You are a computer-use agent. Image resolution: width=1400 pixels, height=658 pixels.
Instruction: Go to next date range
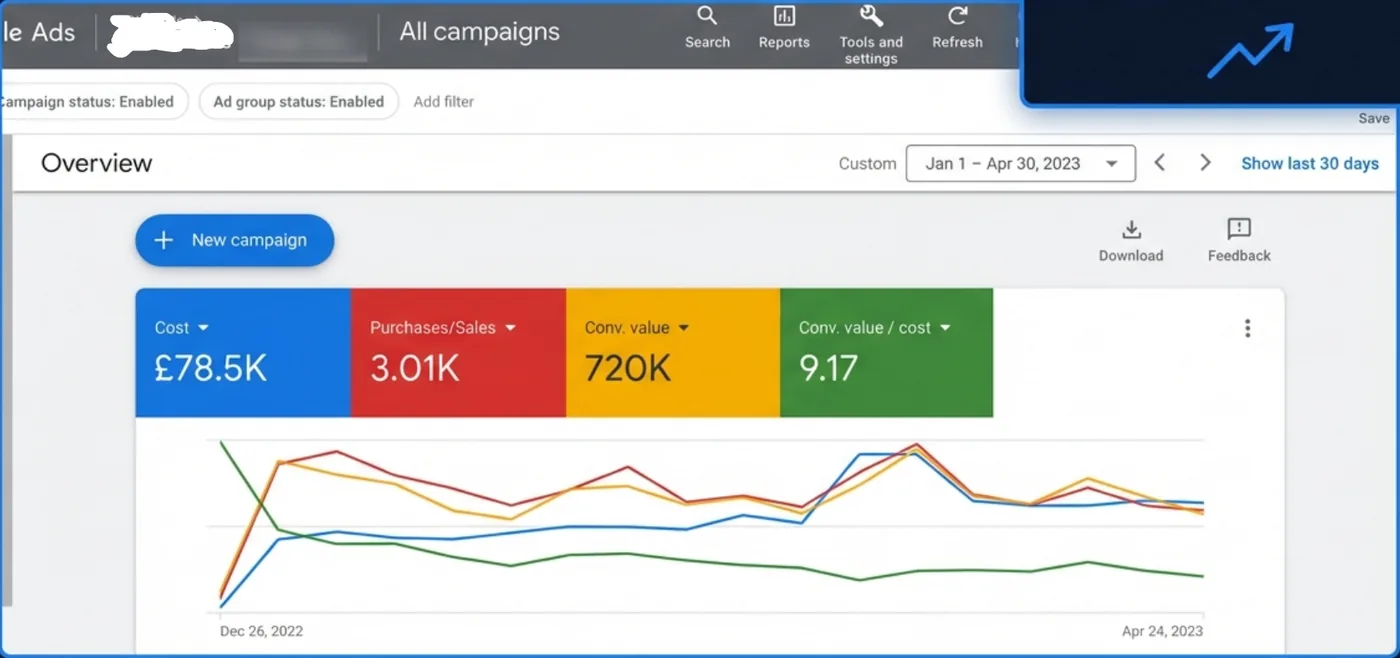coord(1205,163)
